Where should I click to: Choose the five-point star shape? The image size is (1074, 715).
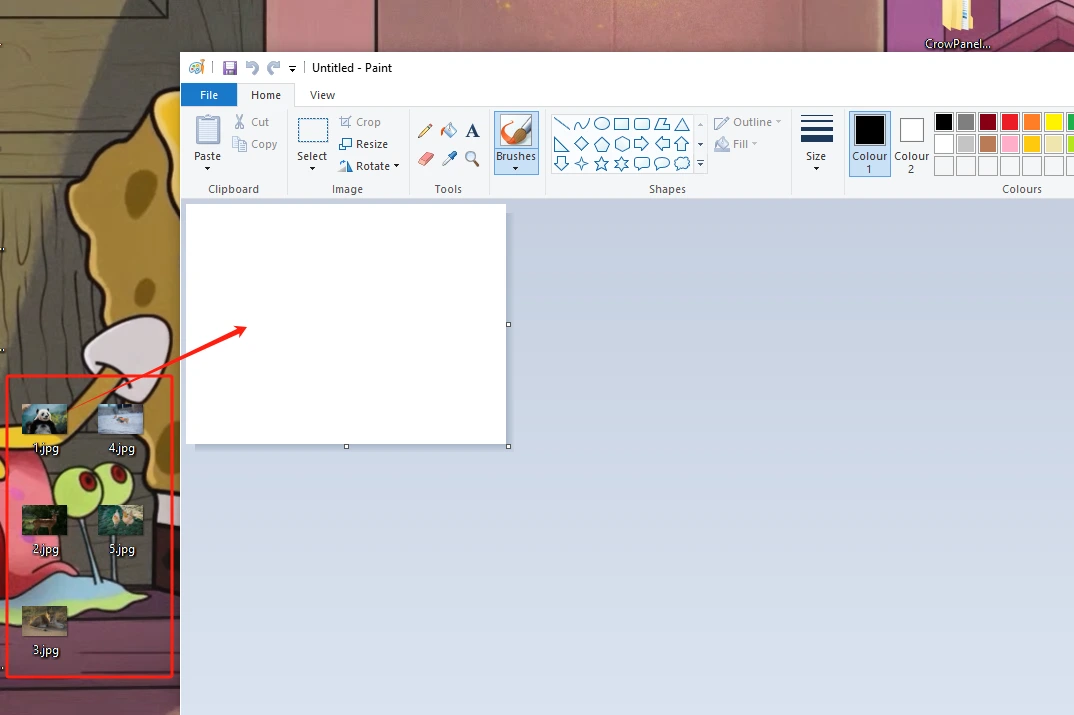[x=602, y=163]
